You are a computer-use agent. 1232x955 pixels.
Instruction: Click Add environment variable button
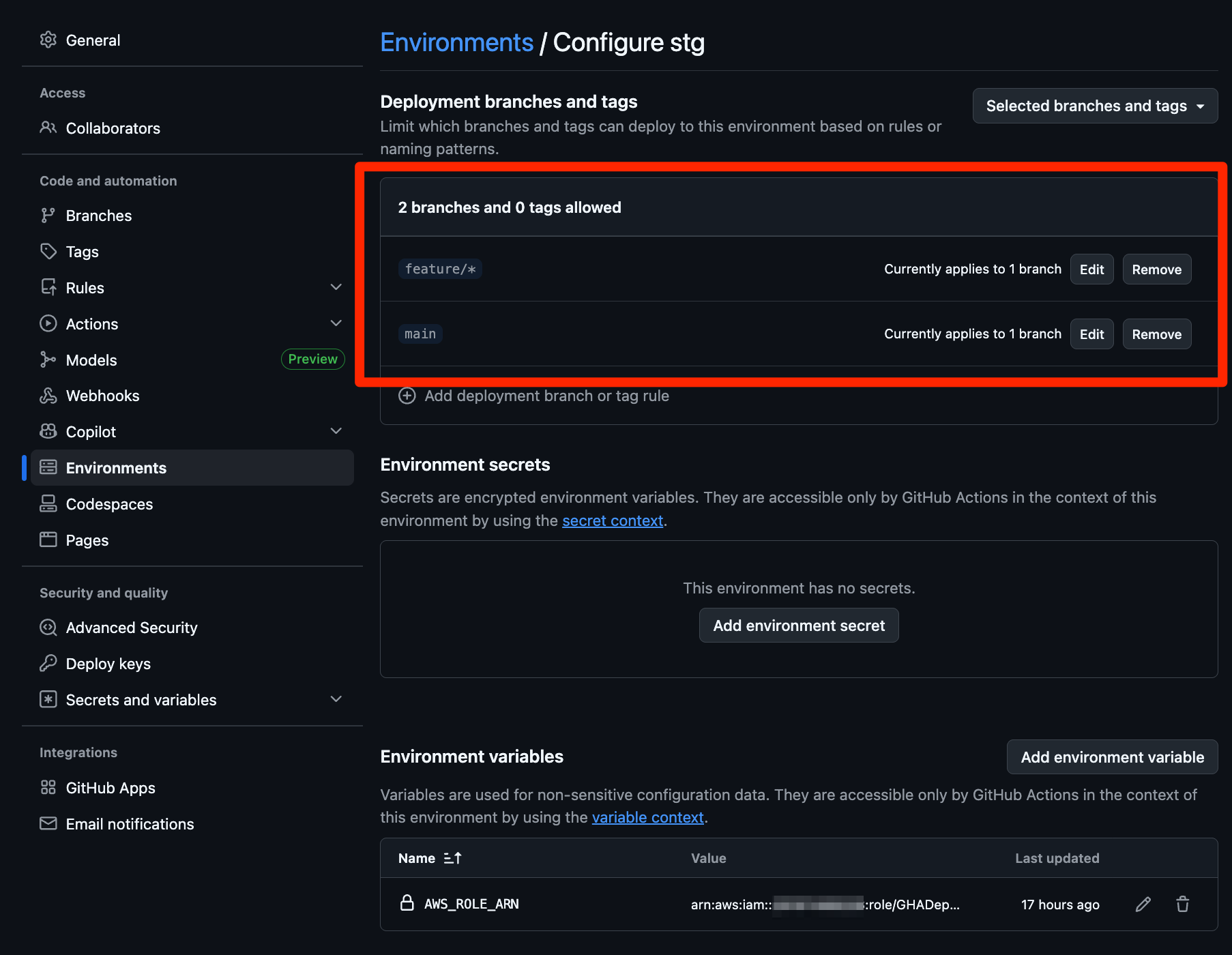[1113, 757]
